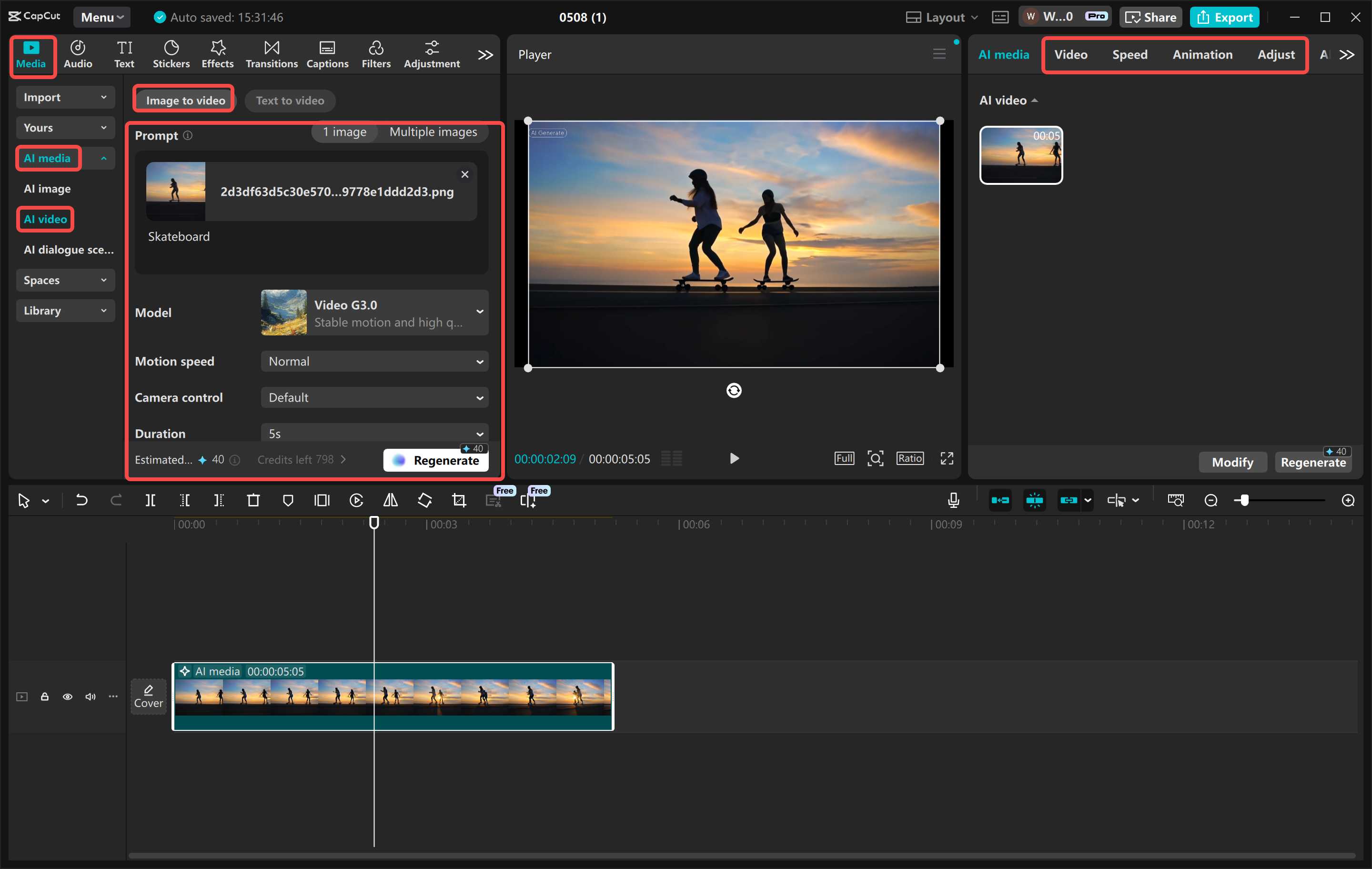The height and width of the screenshot is (869, 1372).
Task: Open the Audio panel
Action: pyautogui.click(x=78, y=53)
